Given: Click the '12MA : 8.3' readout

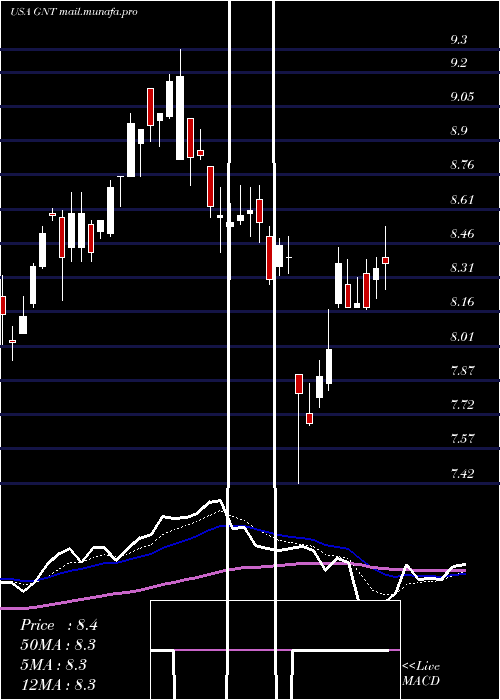Looking at the screenshot, I should pos(58,685).
